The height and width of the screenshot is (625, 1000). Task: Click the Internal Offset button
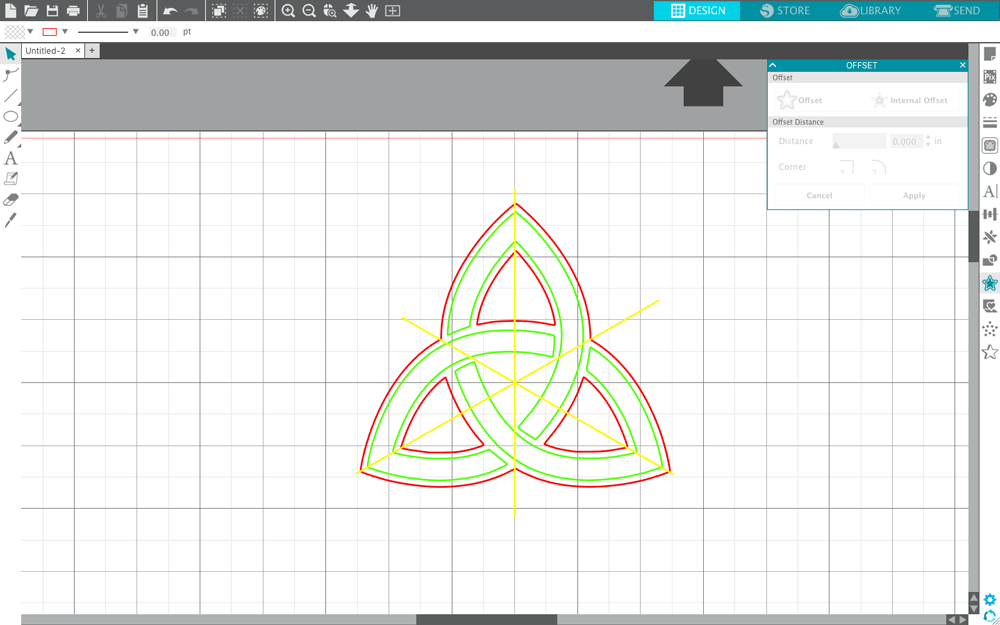909,100
